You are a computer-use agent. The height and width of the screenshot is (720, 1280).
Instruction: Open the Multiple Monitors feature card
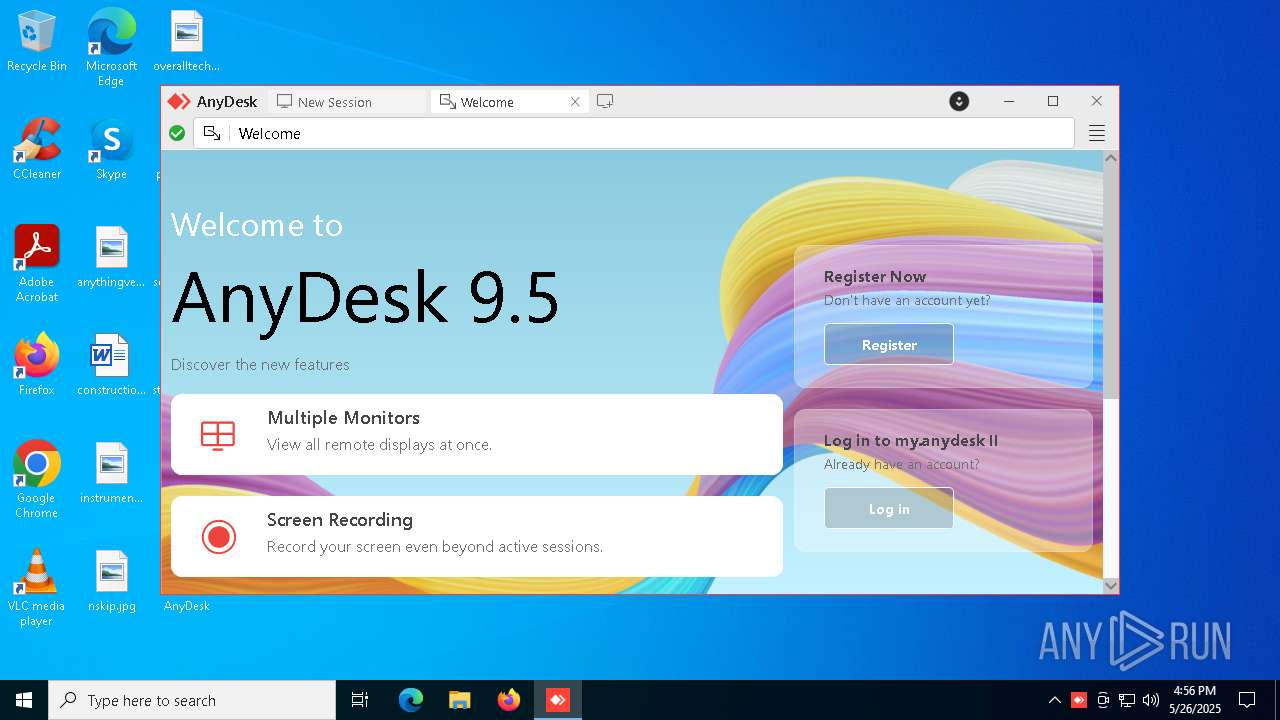point(477,434)
